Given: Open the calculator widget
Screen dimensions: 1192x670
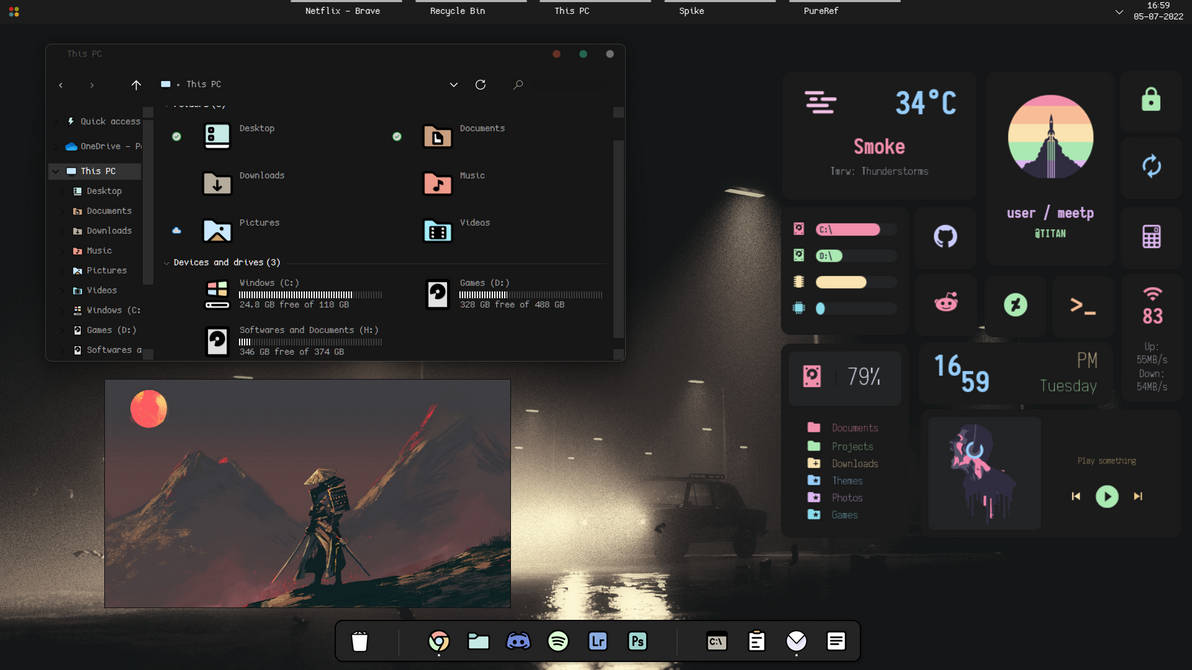Looking at the screenshot, I should pyautogui.click(x=1151, y=237).
